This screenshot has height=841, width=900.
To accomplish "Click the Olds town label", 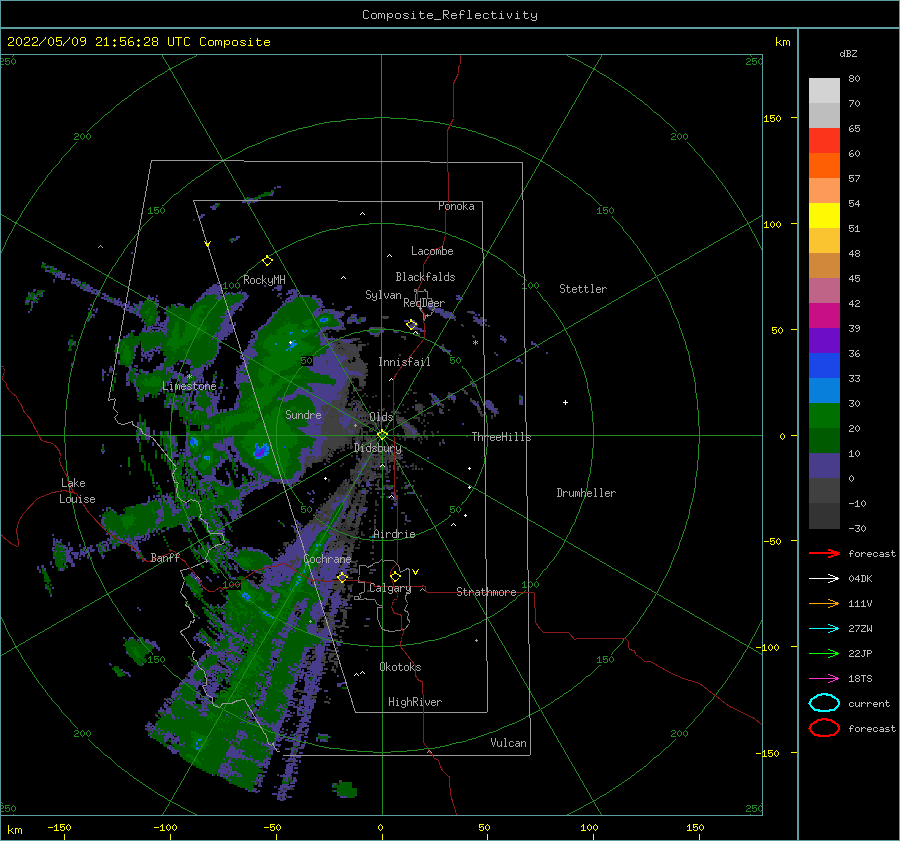I will [381, 417].
